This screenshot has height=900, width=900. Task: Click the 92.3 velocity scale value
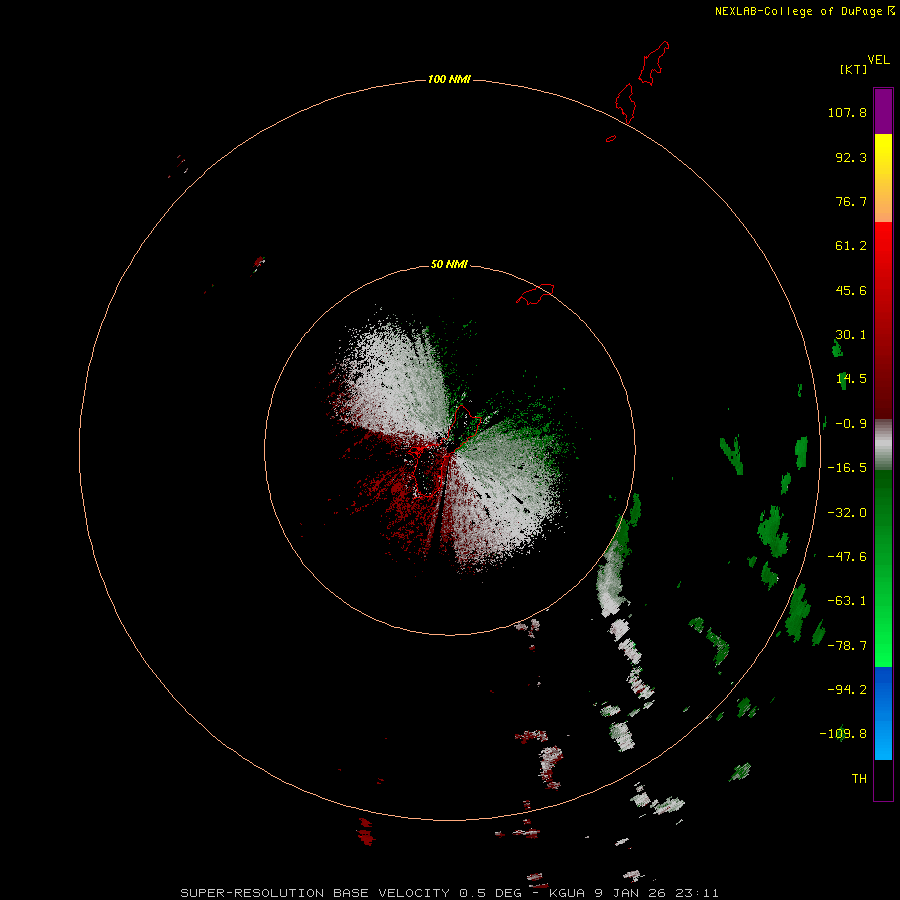click(x=851, y=157)
